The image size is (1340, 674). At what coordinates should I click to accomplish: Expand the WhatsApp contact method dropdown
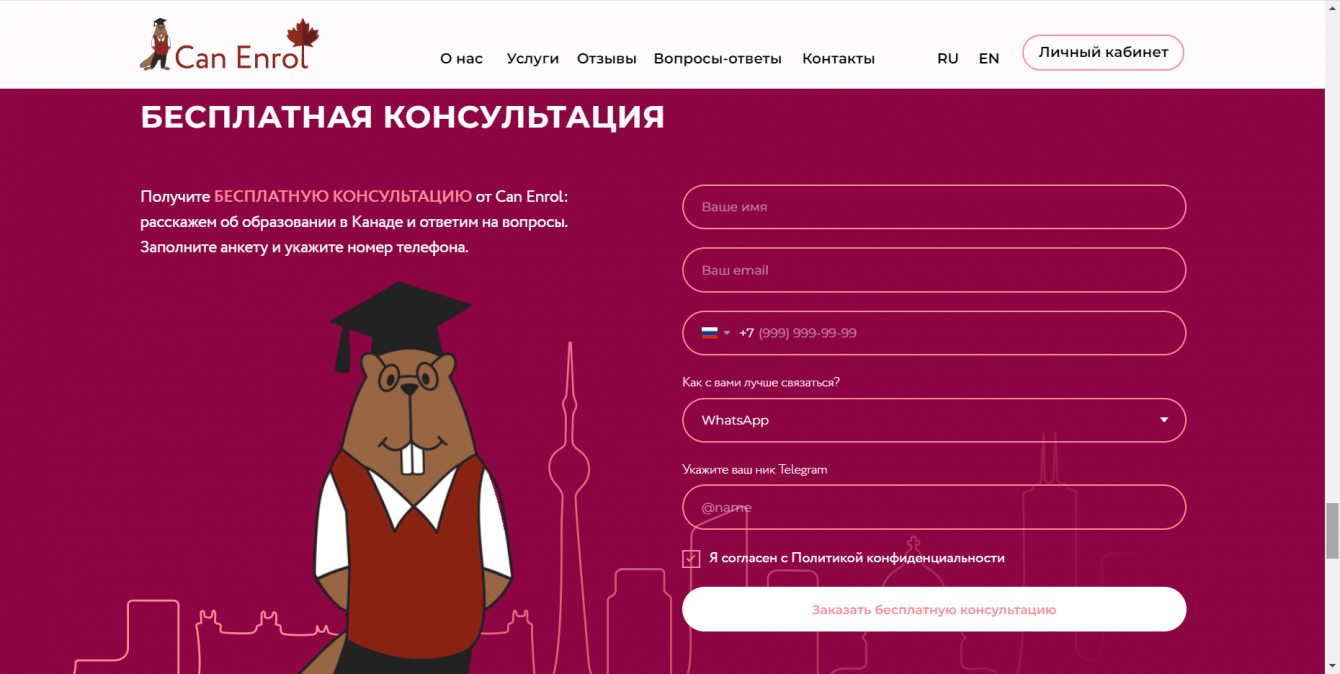pyautogui.click(x=934, y=420)
